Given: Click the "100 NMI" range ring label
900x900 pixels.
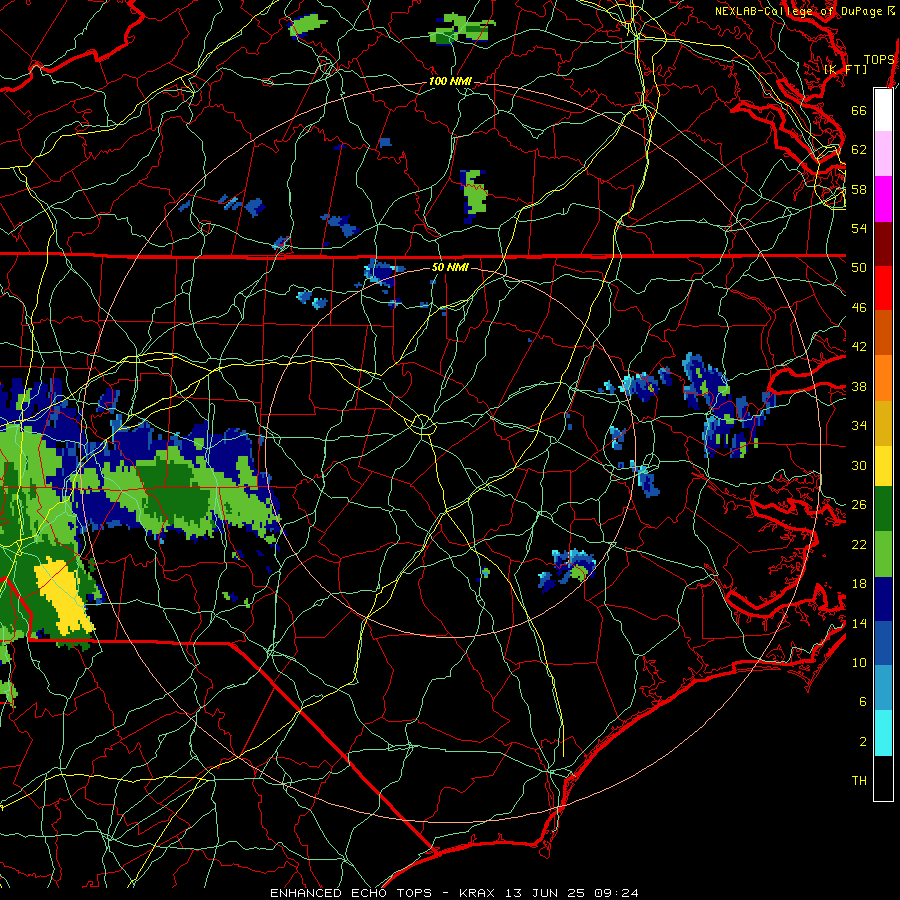Looking at the screenshot, I should [x=450, y=82].
